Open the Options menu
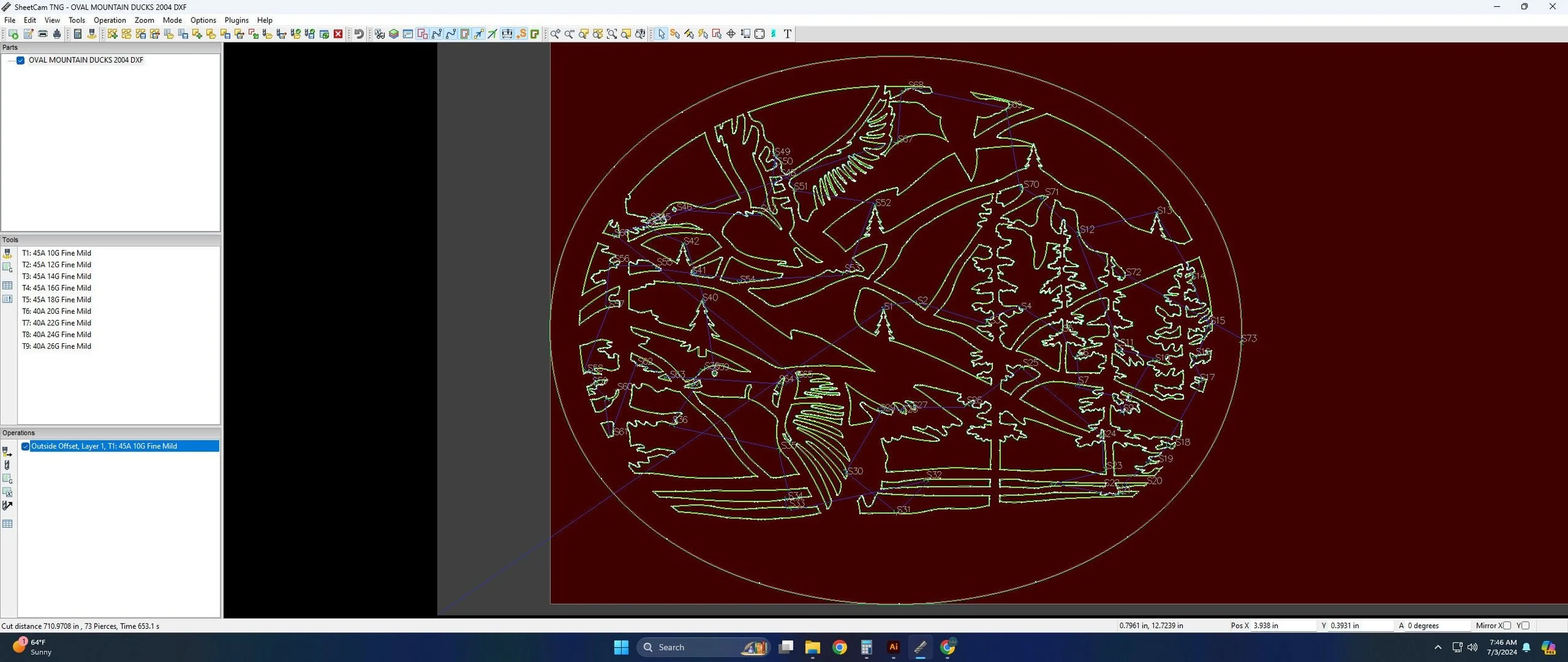This screenshot has width=1568, height=662. point(203,20)
